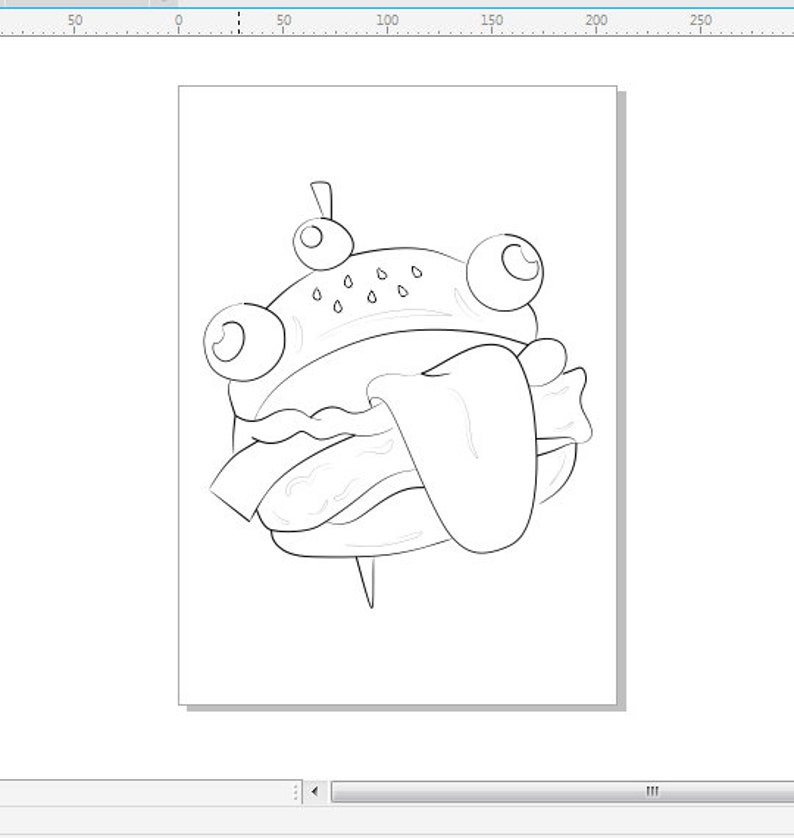This screenshot has height=838, width=794.
Task: Click the dotted splitter grip beside scrollbar
Action: (295, 792)
